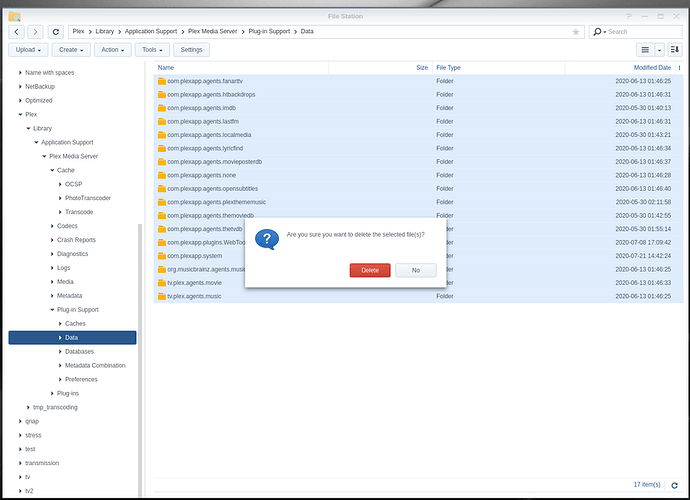This screenshot has height=500, width=690.
Task: Open the column options menu
Action: click(679, 68)
